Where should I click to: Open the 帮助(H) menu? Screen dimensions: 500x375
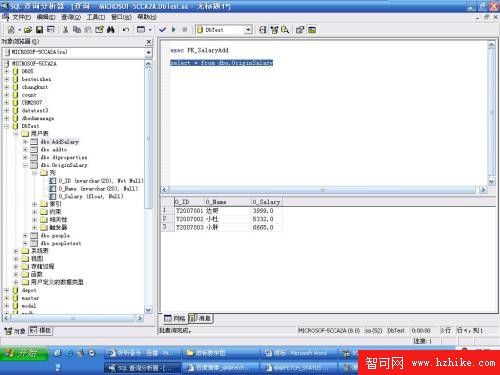tap(147, 17)
